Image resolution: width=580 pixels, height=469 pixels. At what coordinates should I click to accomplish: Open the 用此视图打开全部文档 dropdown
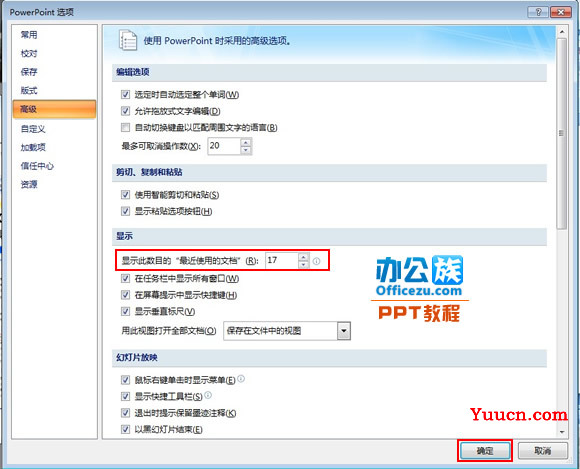[344, 331]
